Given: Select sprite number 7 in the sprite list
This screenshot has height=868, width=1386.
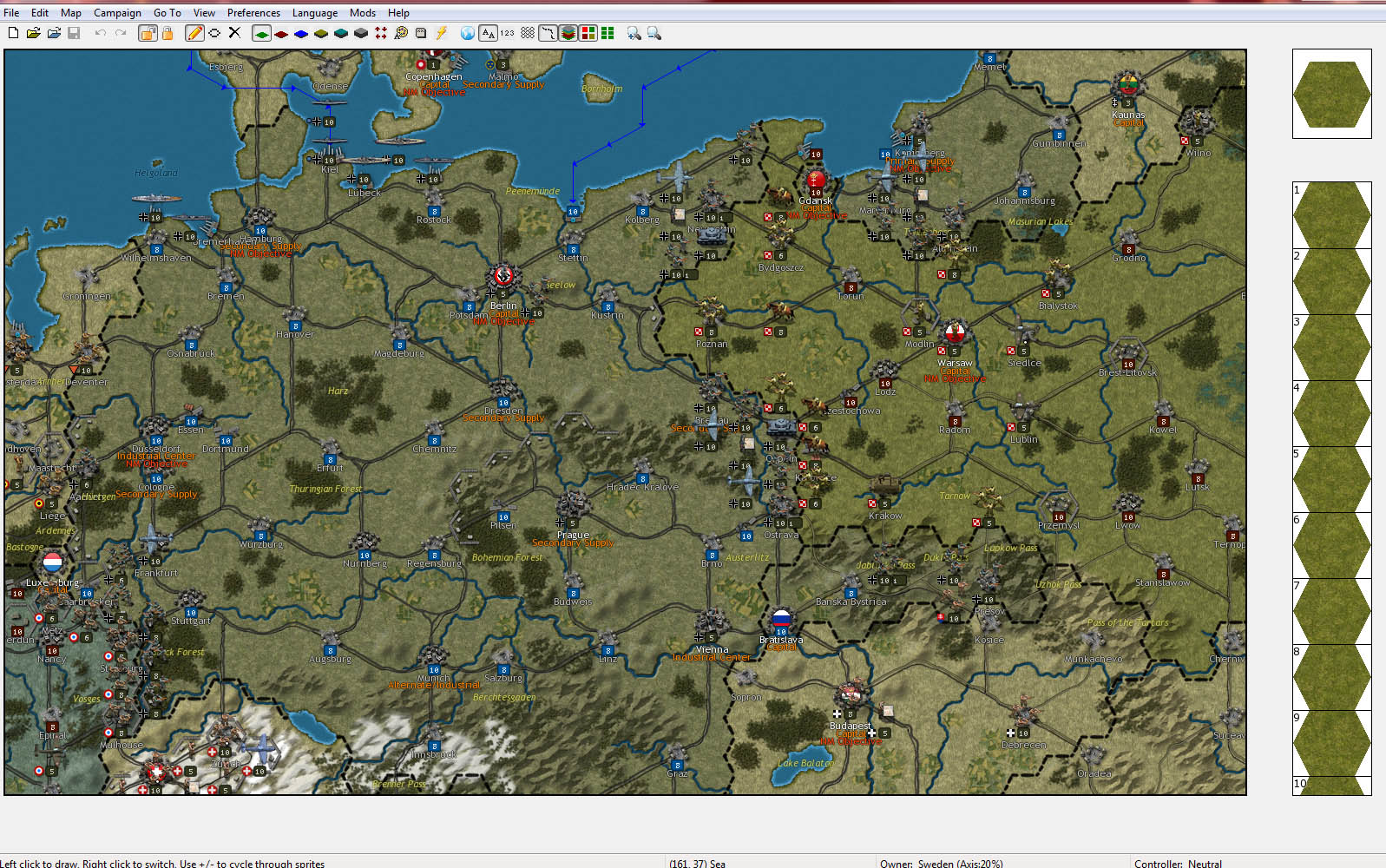Looking at the screenshot, I should pyautogui.click(x=1332, y=611).
